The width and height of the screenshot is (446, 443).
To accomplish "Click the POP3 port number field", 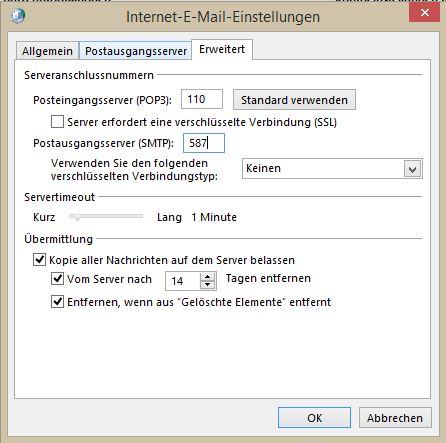I will pyautogui.click(x=202, y=99).
